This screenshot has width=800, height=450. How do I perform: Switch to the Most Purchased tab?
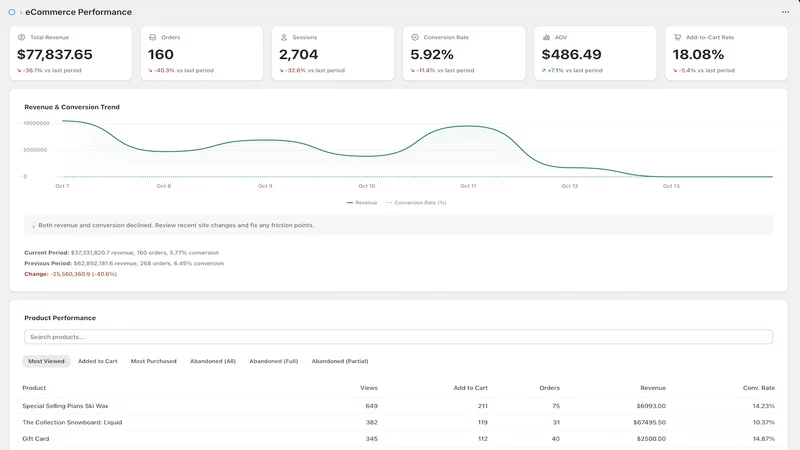pos(154,361)
